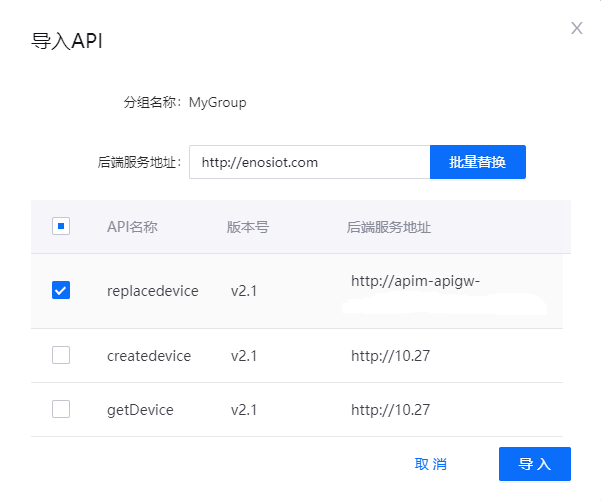The height and width of the screenshot is (500, 601).
Task: Enable the getDevice row checkbox
Action: point(61,409)
